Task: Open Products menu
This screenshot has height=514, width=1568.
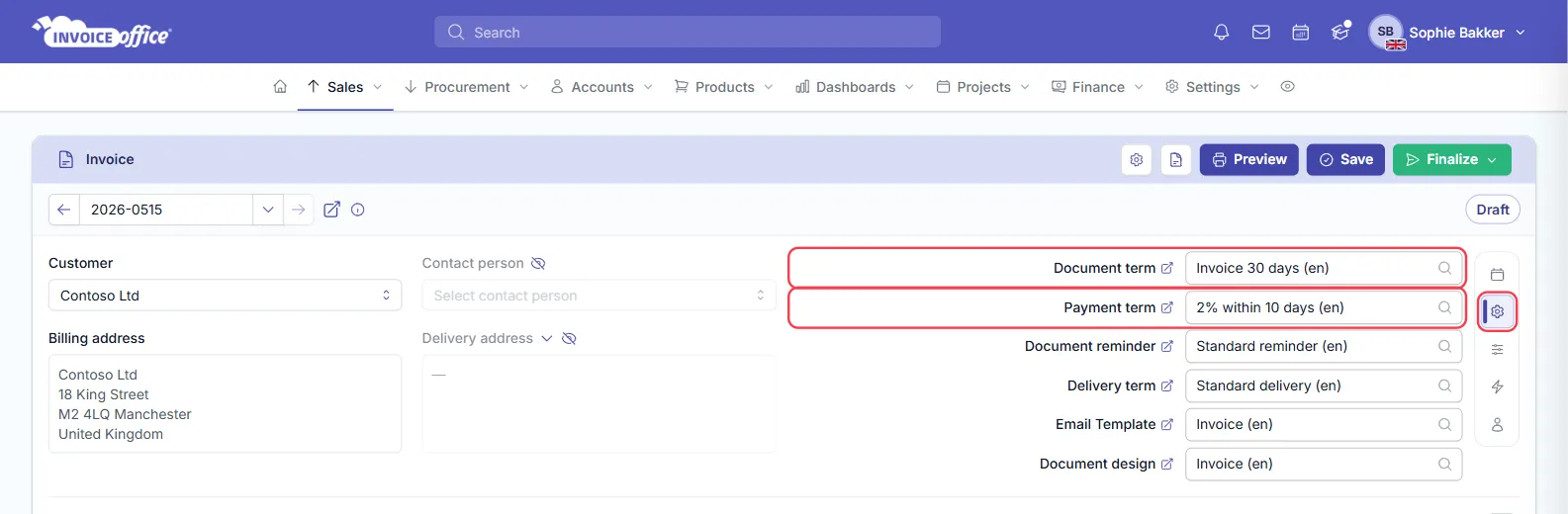Action: coord(723,87)
